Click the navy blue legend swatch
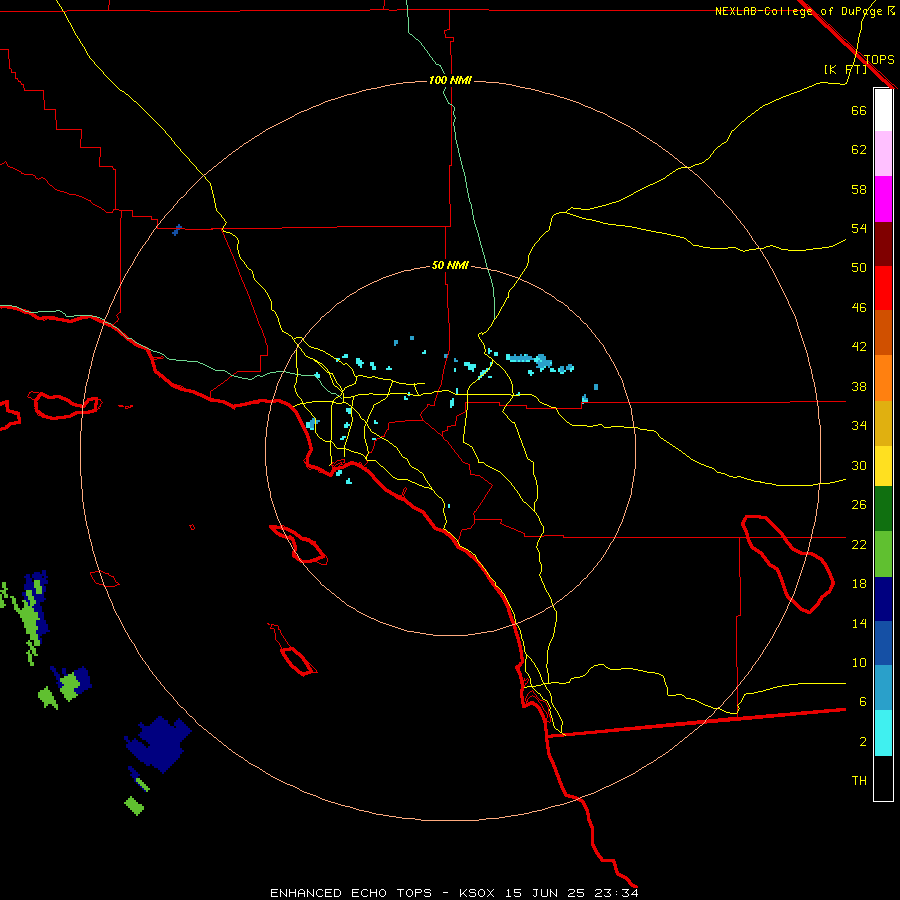This screenshot has height=900, width=900. [883, 599]
